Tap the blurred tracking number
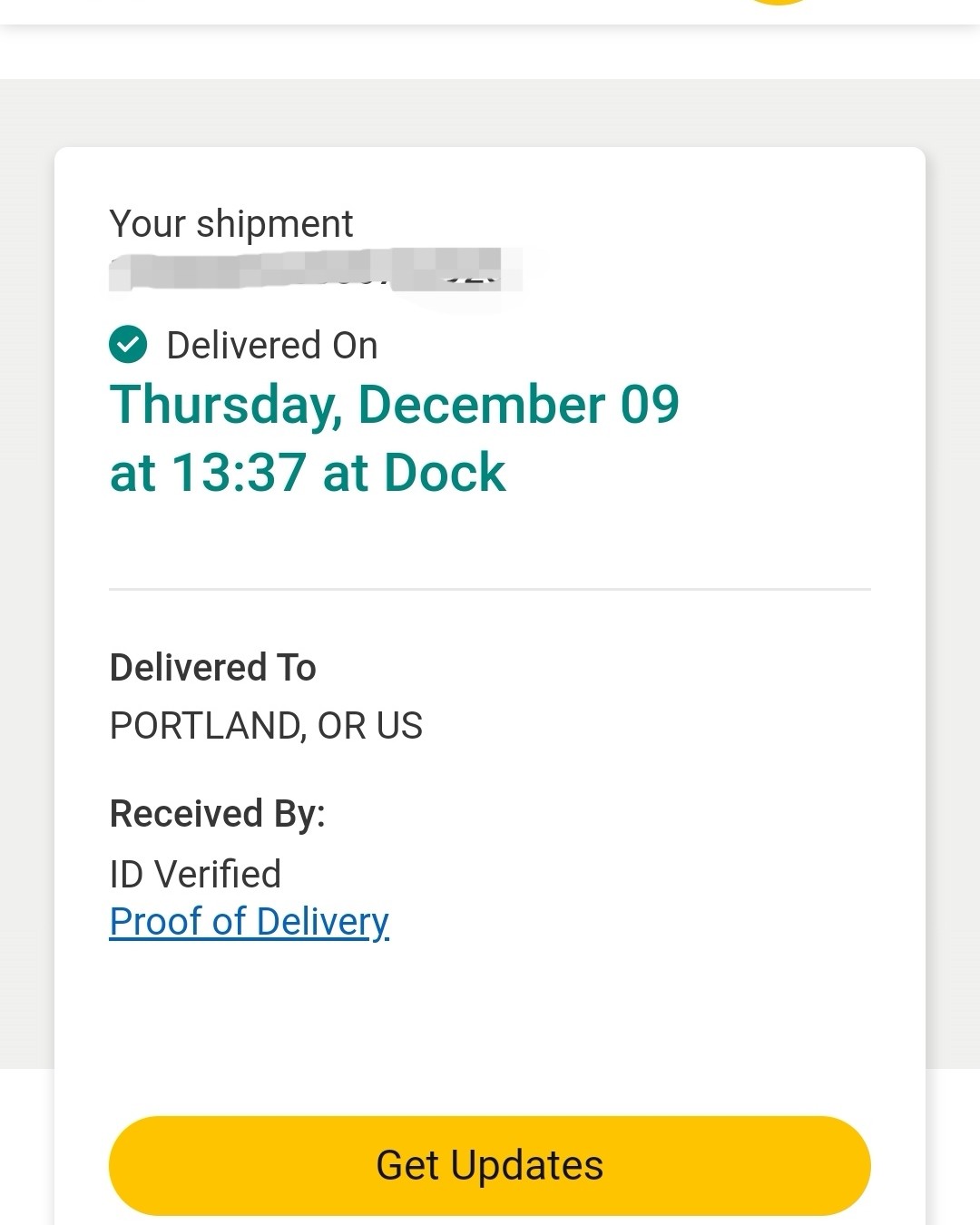Screen dimensions: 980x1225 click(309, 271)
